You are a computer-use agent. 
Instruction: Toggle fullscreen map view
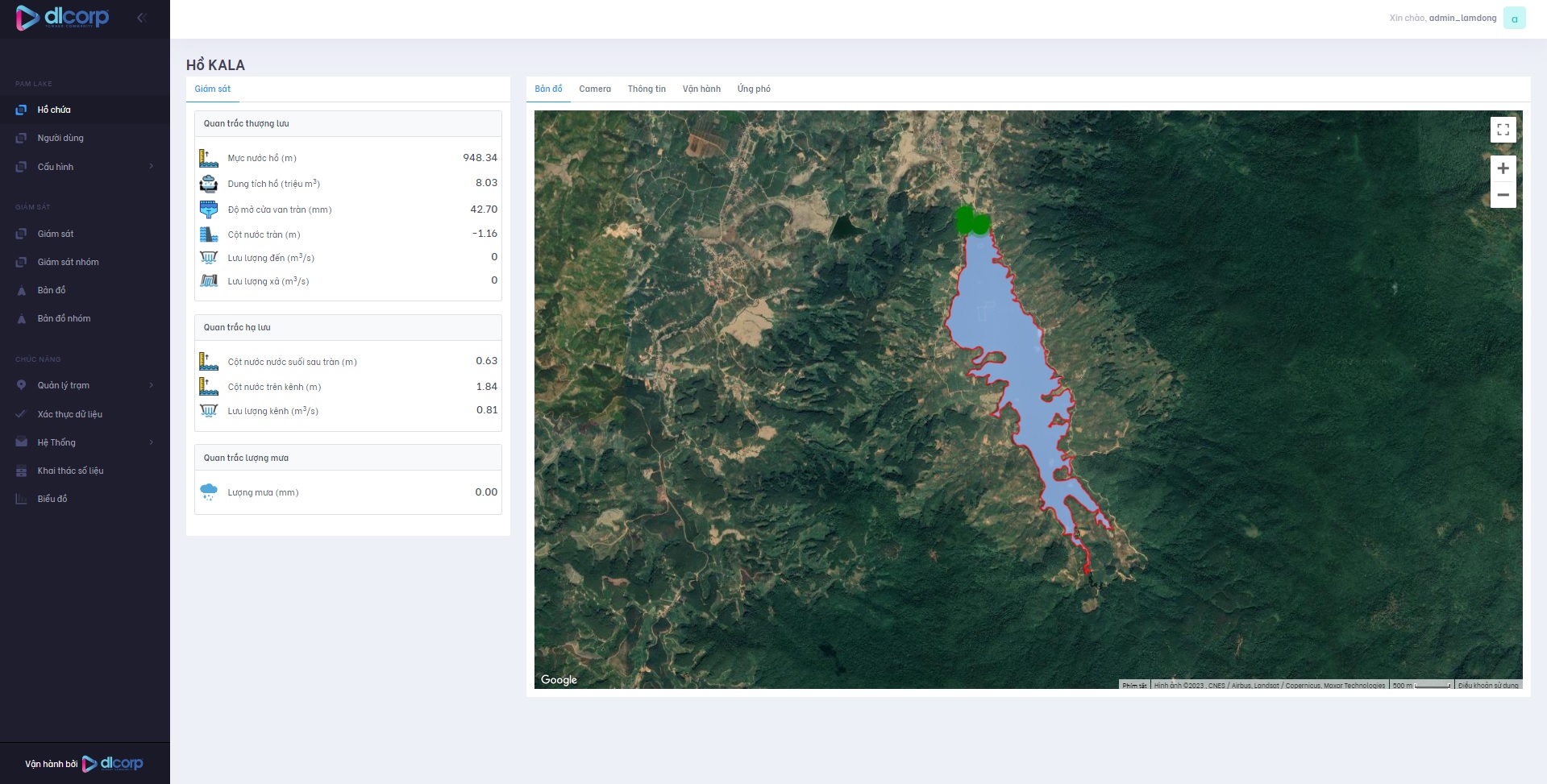pos(1503,130)
